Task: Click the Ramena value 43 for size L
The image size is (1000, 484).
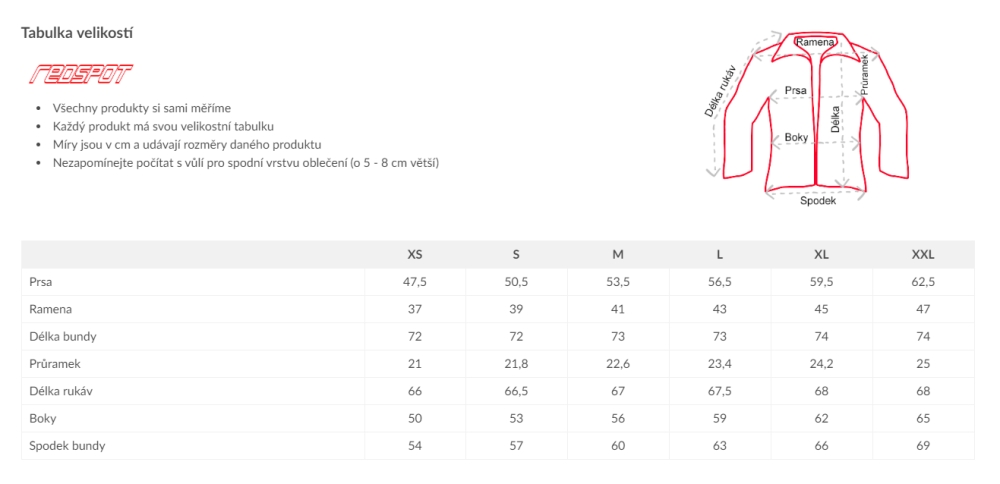Action: click(x=719, y=309)
